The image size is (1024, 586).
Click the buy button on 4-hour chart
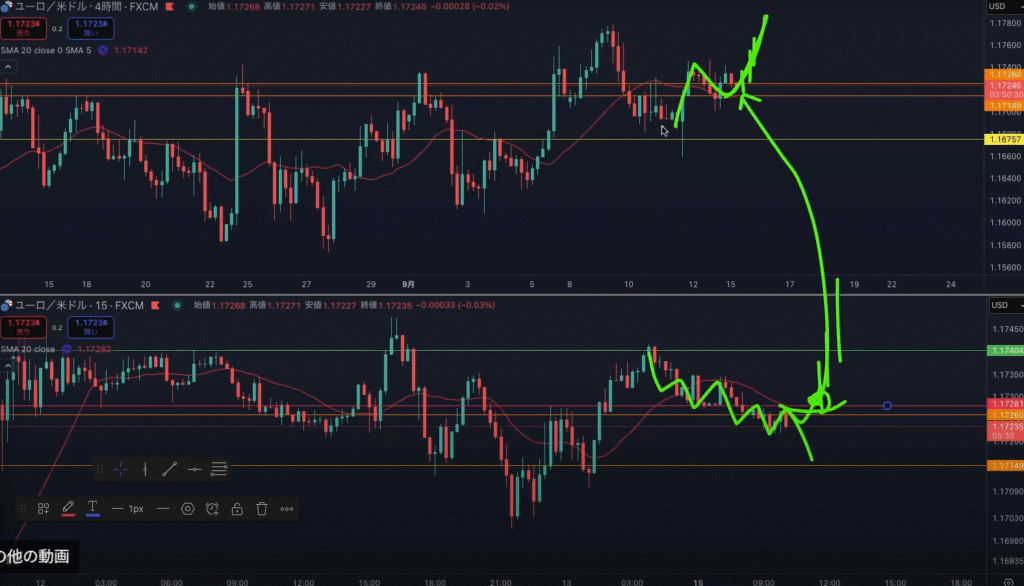click(91, 28)
